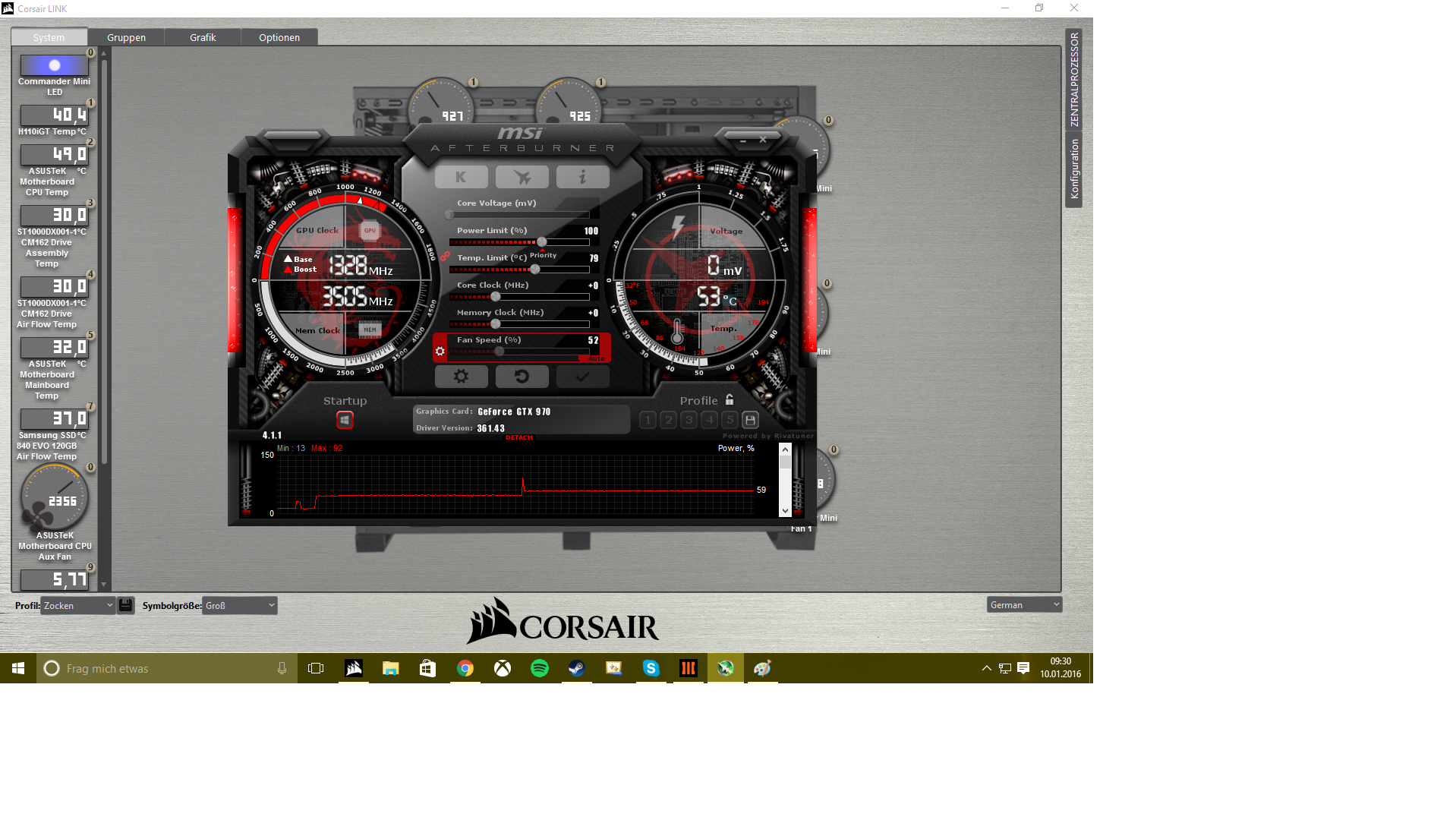1456x820 pixels.
Task: Click the DETACH link above the graph
Action: point(519,437)
